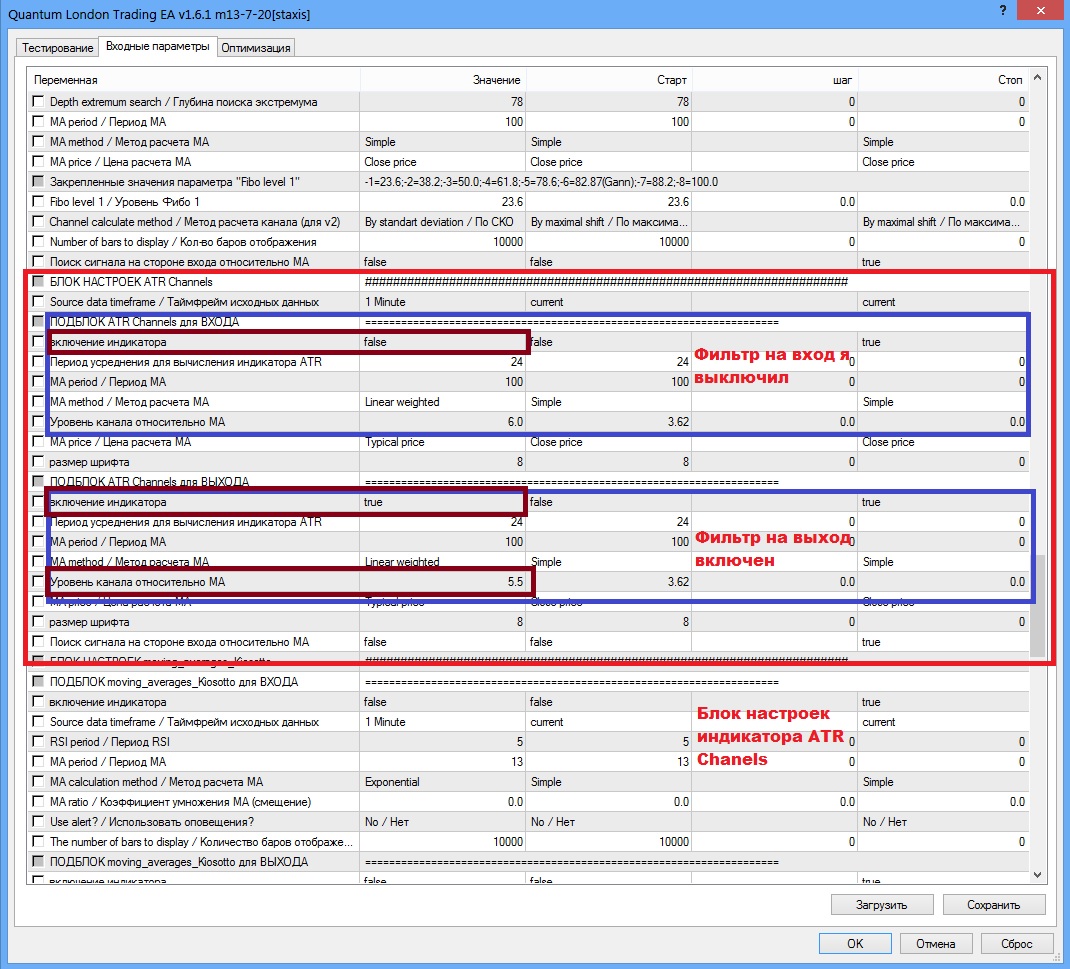Tick Use alert checkbox
The height and width of the screenshot is (969, 1070).
point(38,822)
